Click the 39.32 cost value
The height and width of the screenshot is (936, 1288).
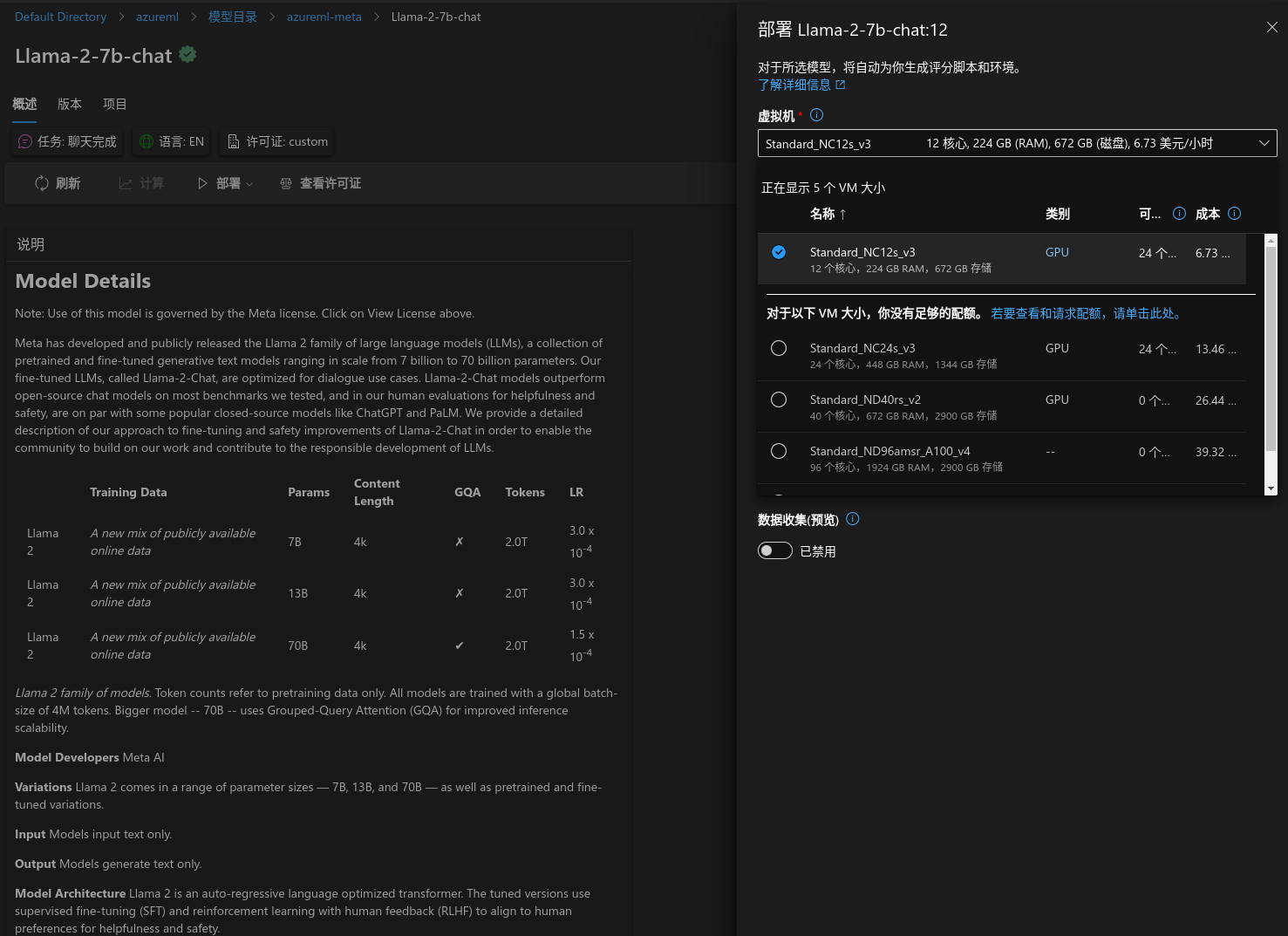click(x=1216, y=452)
